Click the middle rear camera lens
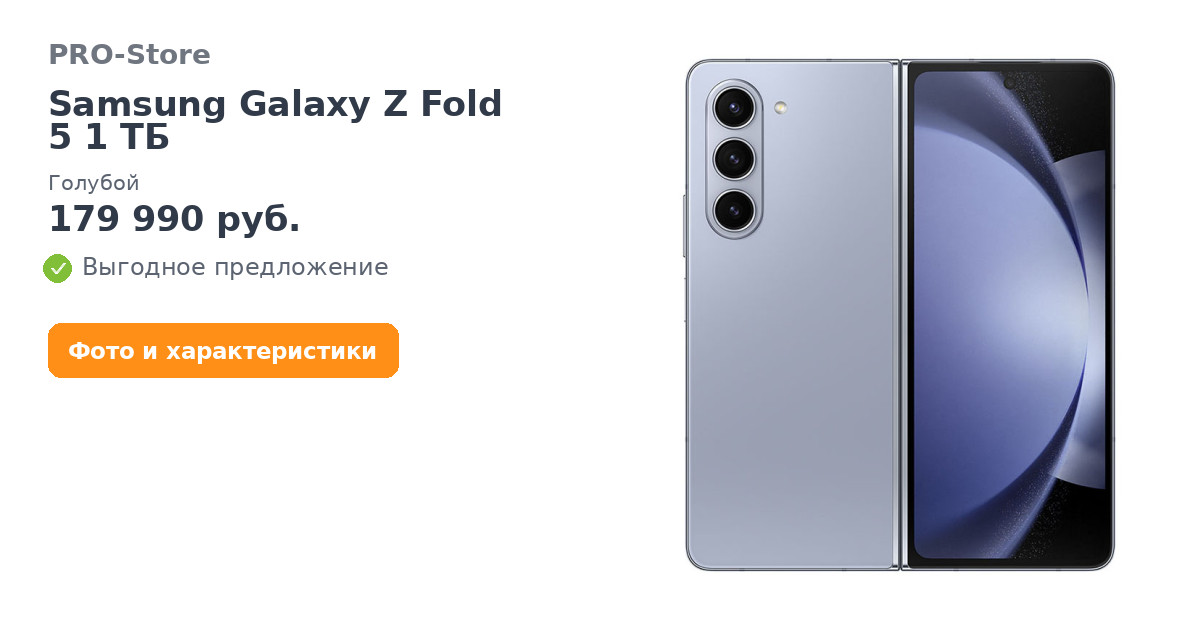1200x630 pixels. [x=734, y=159]
